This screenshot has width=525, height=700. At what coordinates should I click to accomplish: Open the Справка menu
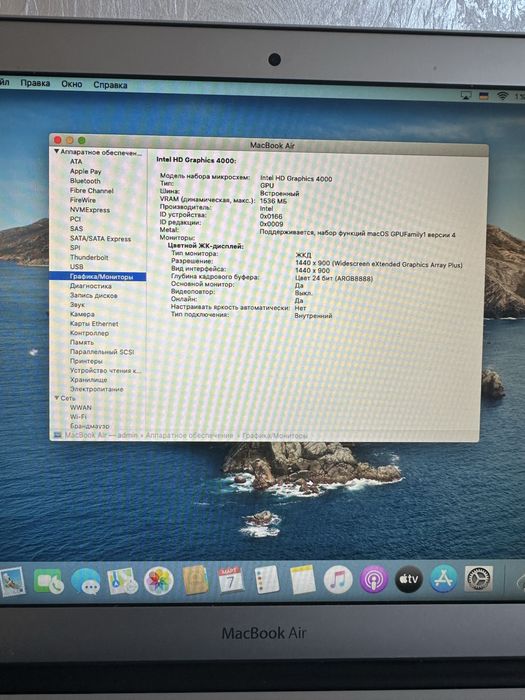tap(110, 85)
